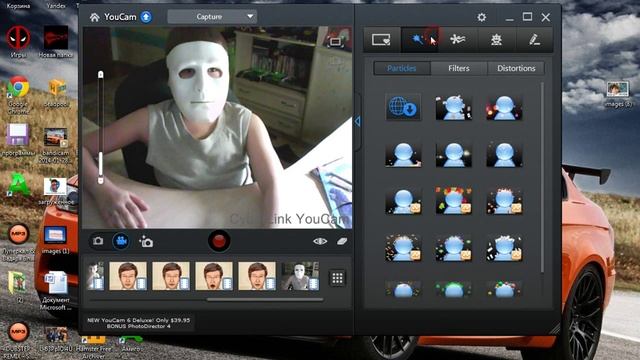640x360 pixels.
Task: Open YouCam settings gear
Action: 482,17
